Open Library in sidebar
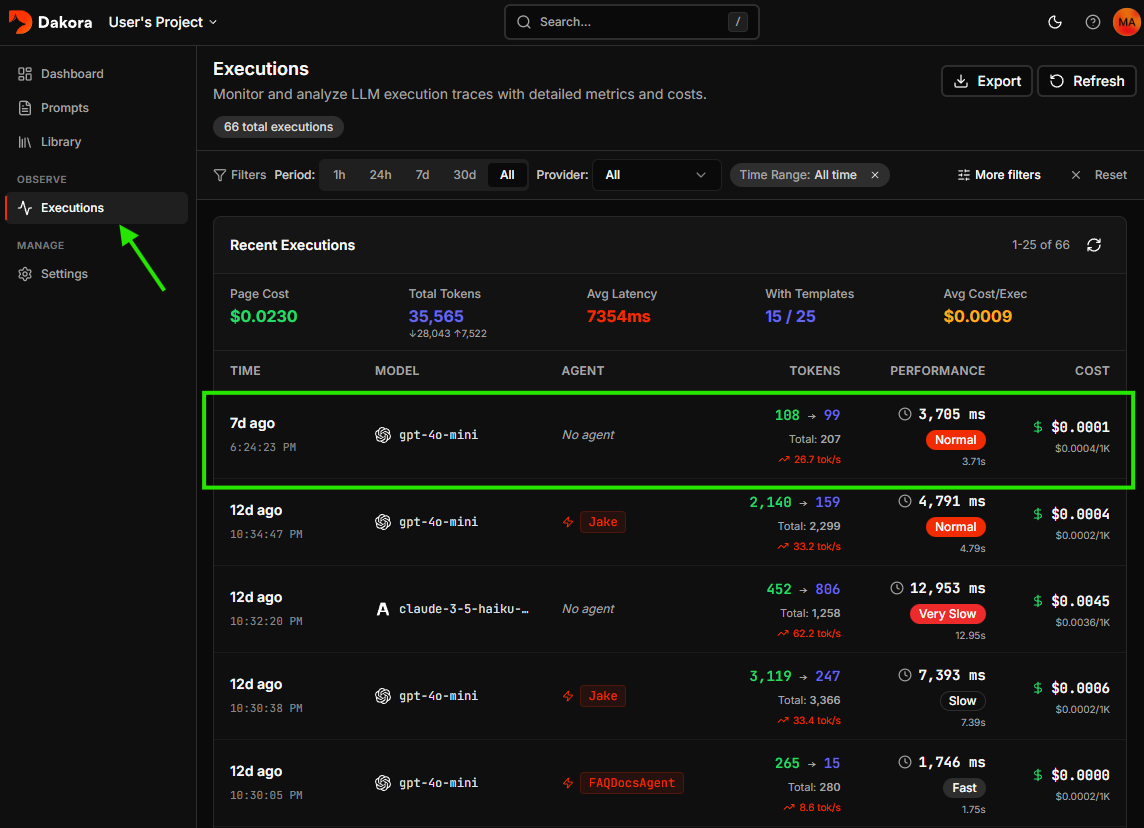This screenshot has width=1144, height=828. pos(96,142)
